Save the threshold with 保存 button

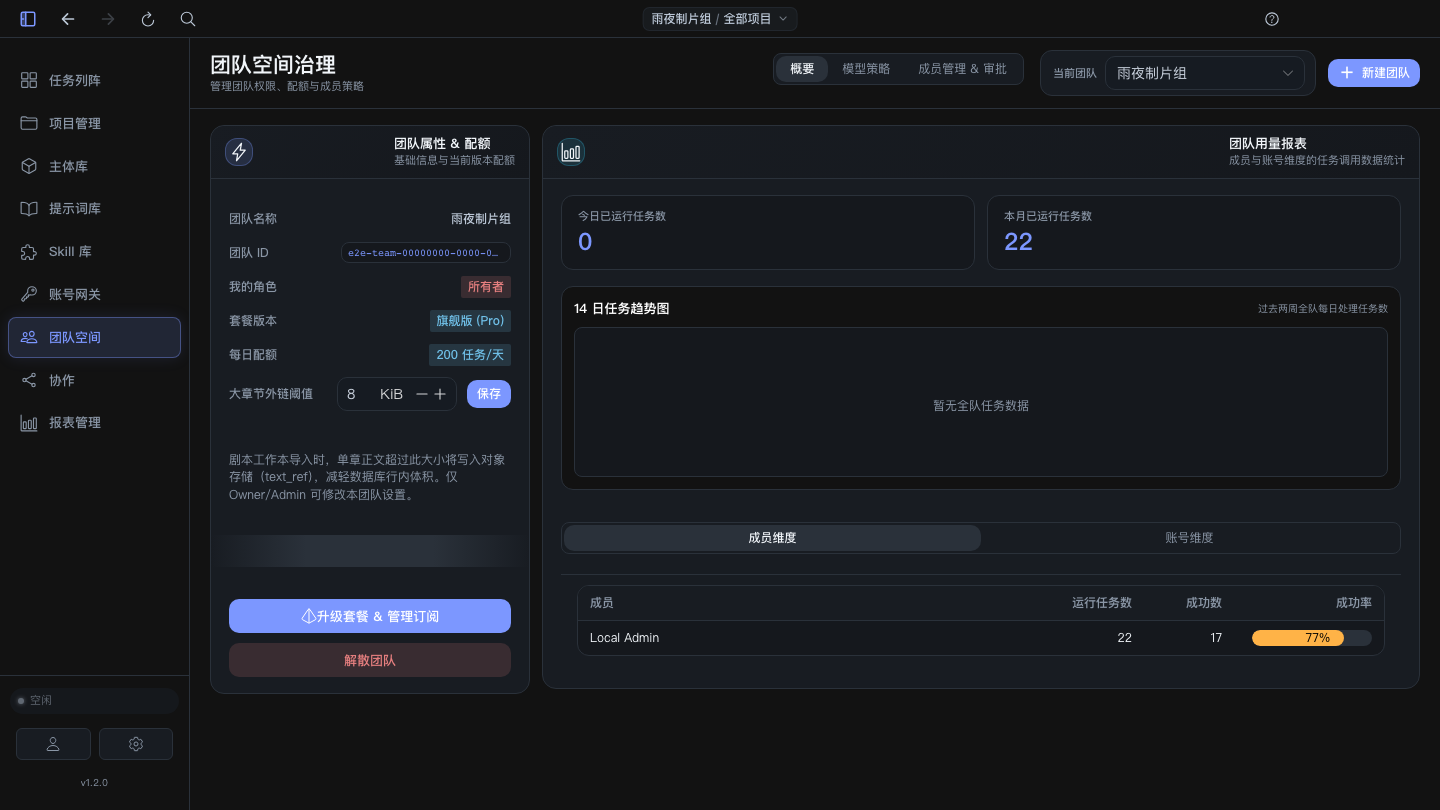[489, 394]
